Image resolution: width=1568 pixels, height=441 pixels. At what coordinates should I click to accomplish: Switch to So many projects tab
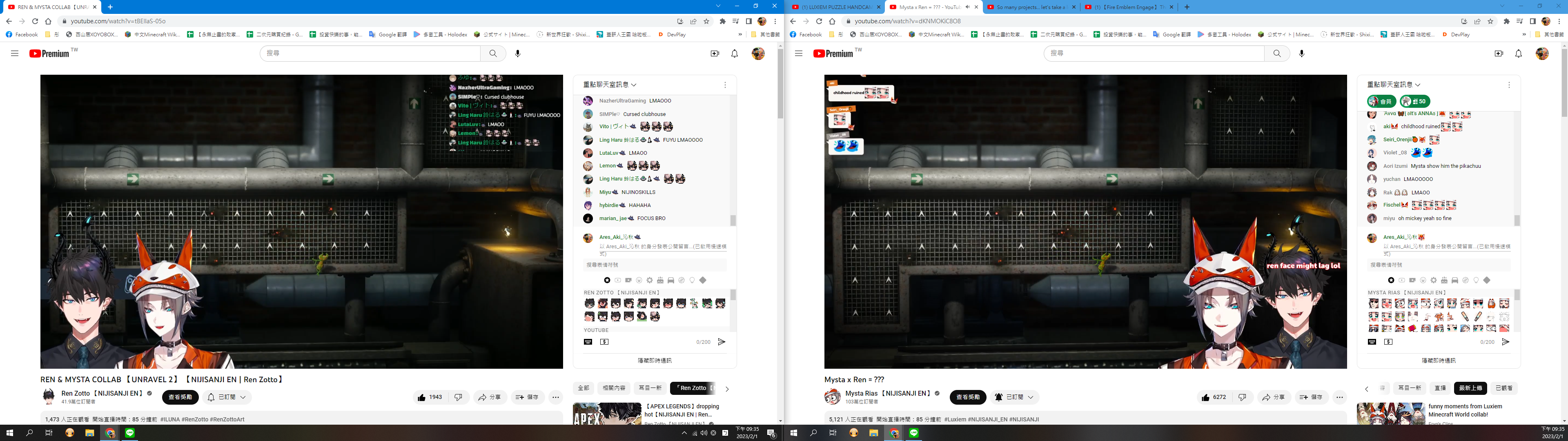(1031, 7)
